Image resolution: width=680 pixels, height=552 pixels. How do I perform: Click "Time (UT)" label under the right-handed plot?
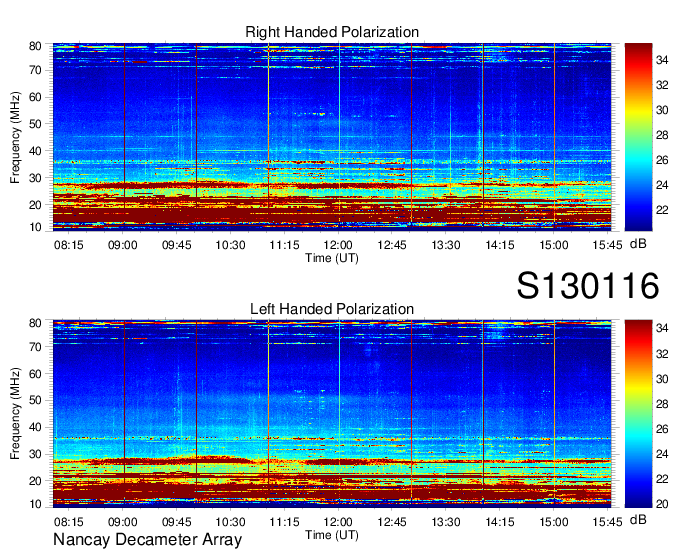pyautogui.click(x=332, y=258)
